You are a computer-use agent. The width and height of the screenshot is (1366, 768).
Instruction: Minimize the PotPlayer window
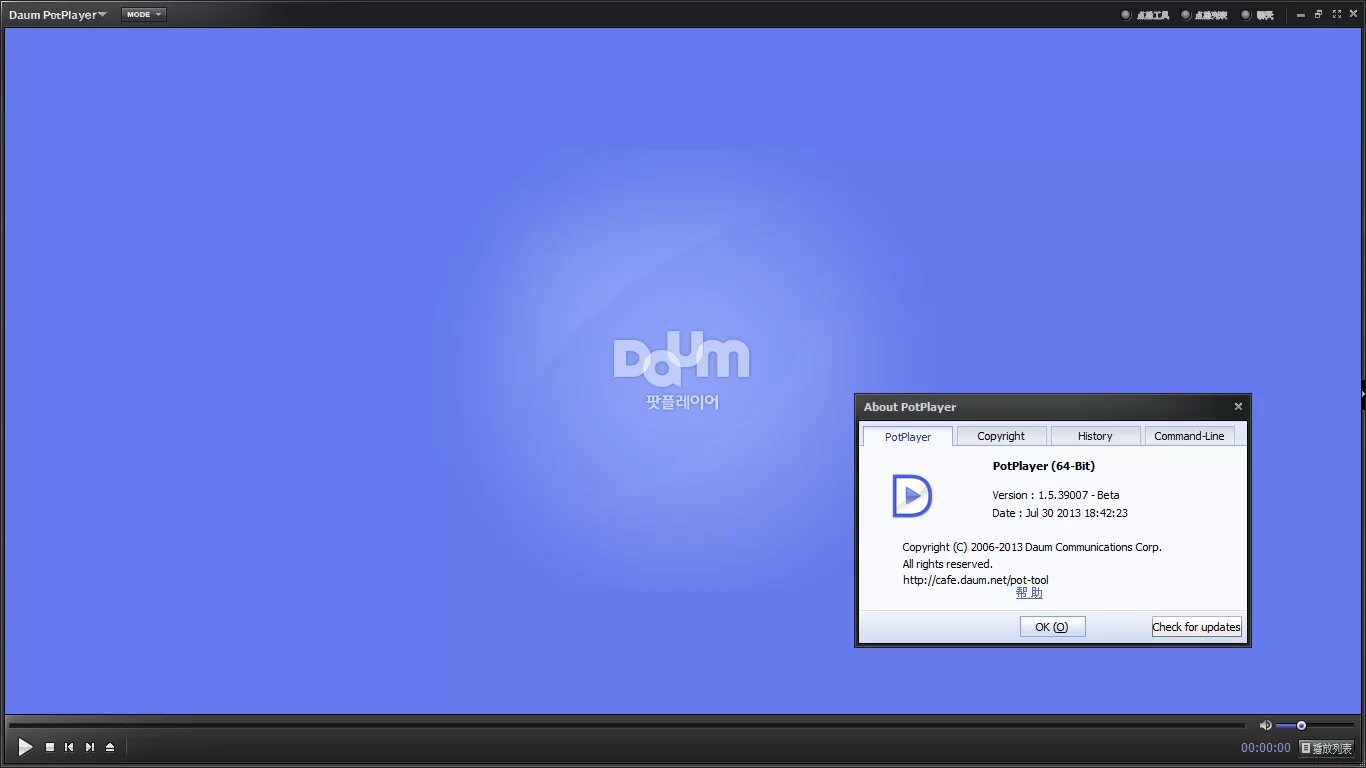tap(1301, 15)
